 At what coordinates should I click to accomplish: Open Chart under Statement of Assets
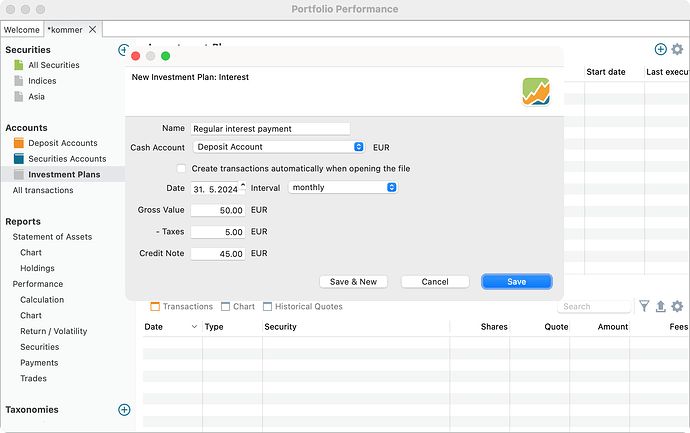[31, 253]
